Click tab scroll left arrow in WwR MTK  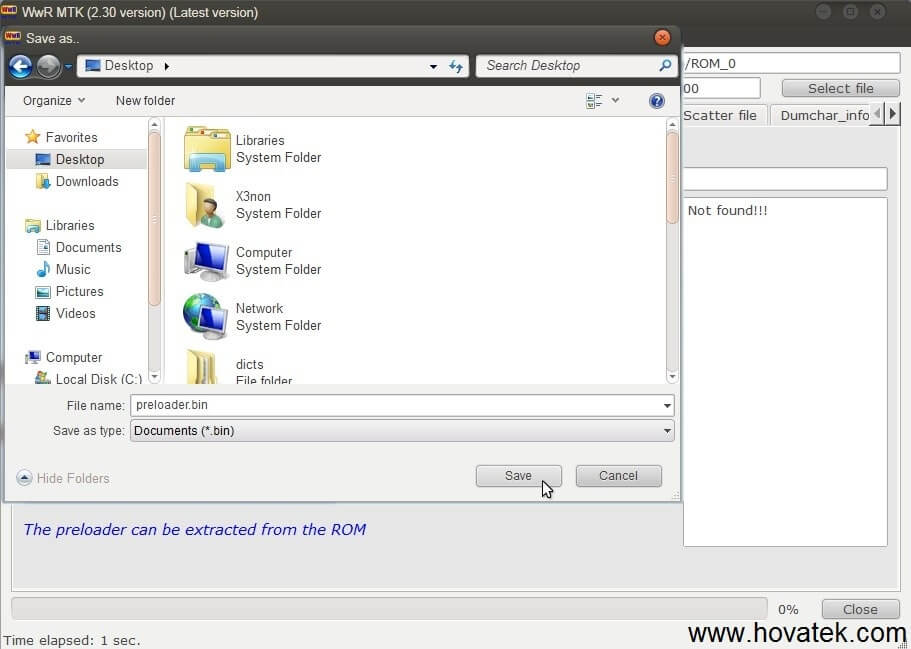pyautogui.click(x=877, y=113)
